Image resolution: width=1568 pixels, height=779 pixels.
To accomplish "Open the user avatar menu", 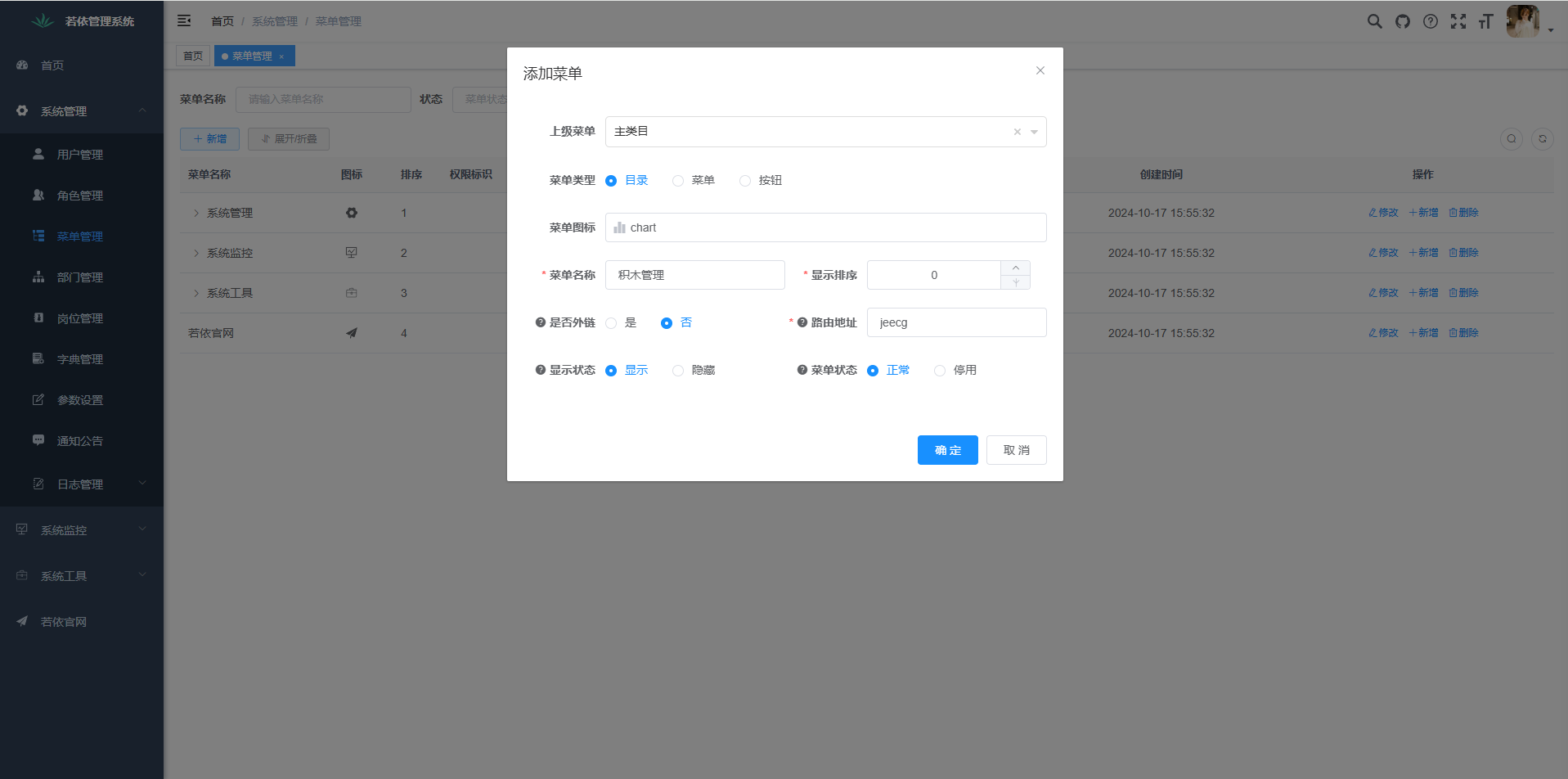I will 1523,21.
